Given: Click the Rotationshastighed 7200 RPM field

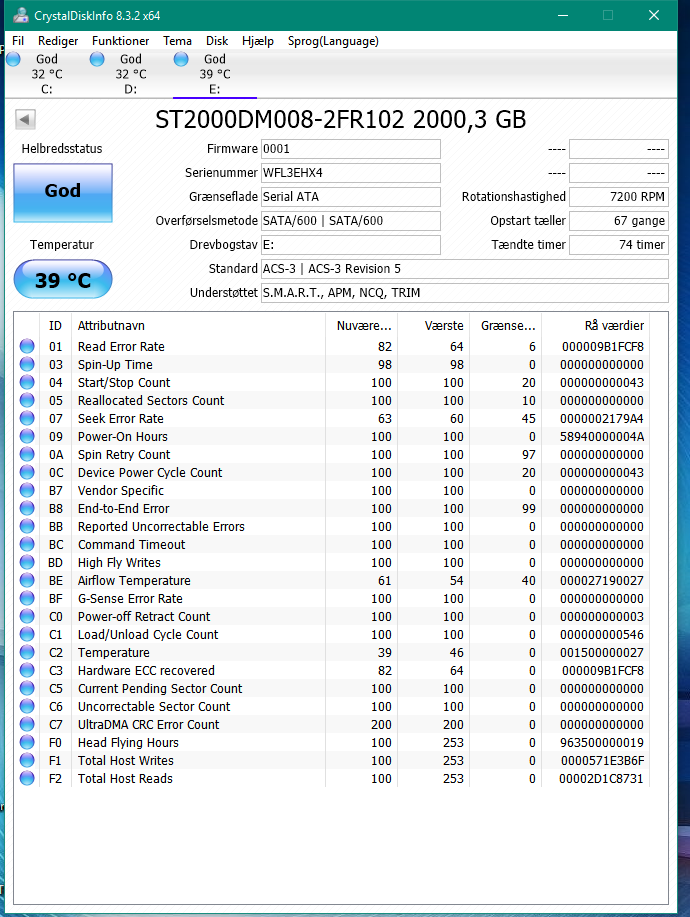Looking at the screenshot, I should point(619,196).
